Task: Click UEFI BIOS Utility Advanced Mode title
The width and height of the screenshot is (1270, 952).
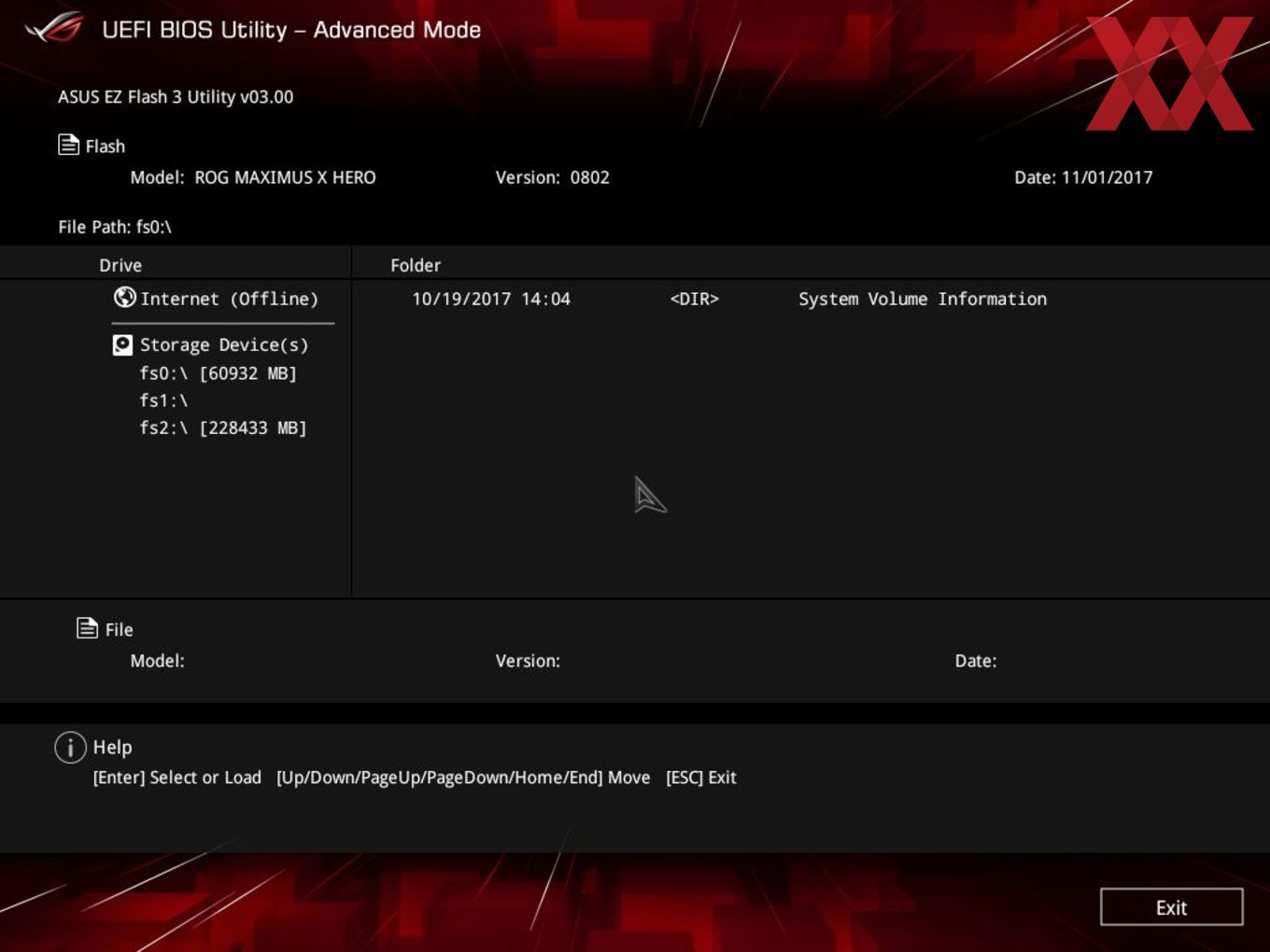Action: 291,30
